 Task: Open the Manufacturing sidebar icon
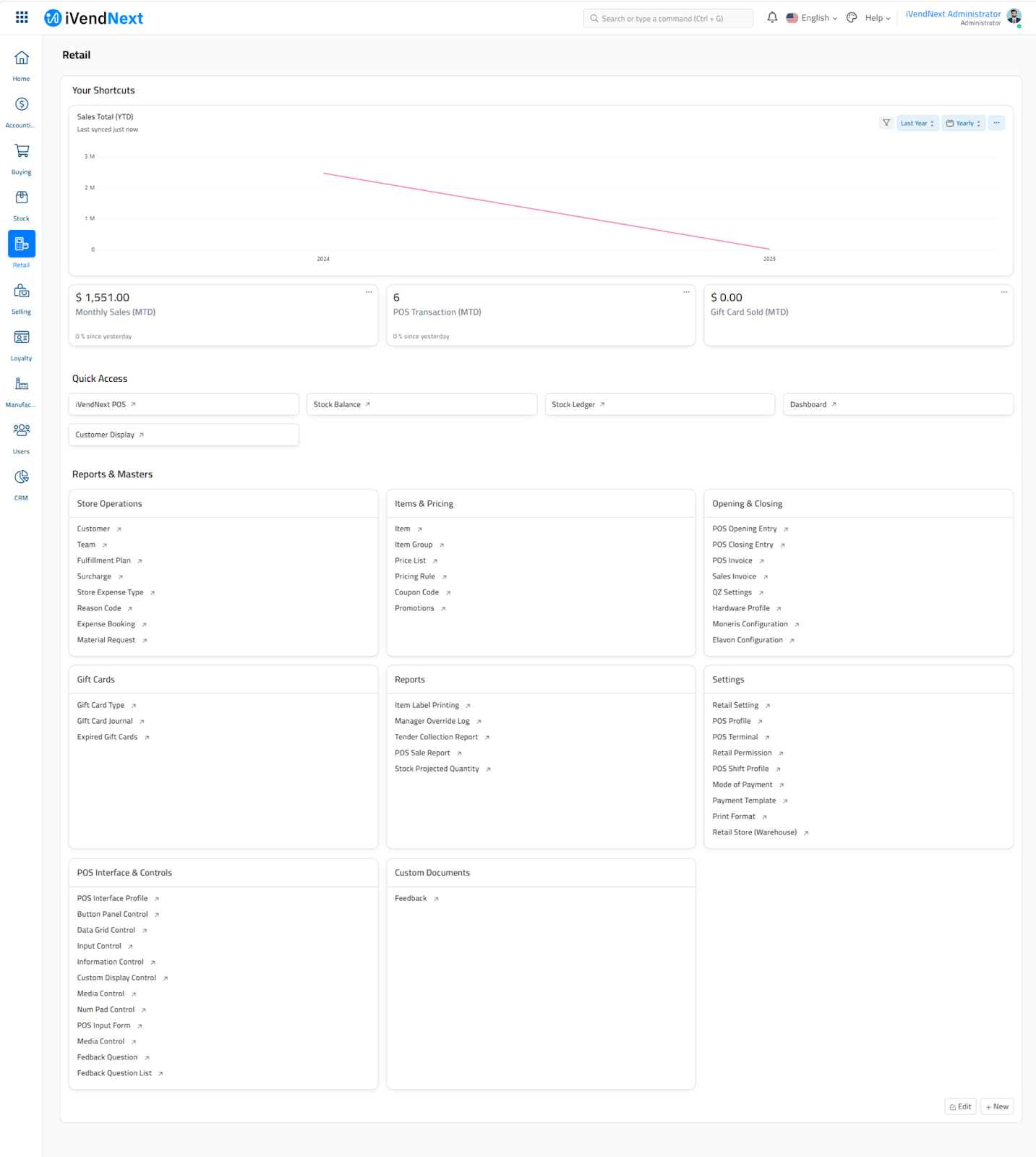point(22,384)
